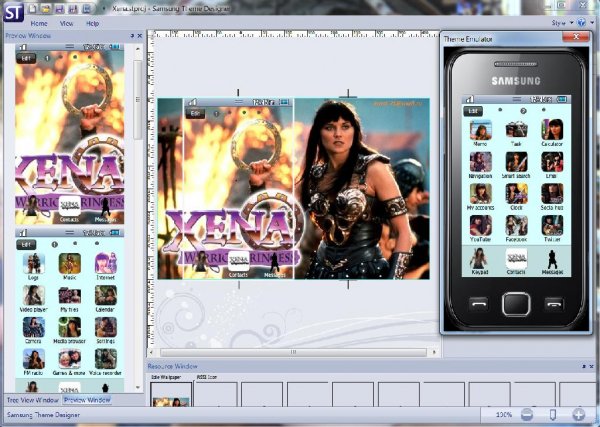
Task: Click Edit on the Preview Window menu screen
Action: (26, 244)
